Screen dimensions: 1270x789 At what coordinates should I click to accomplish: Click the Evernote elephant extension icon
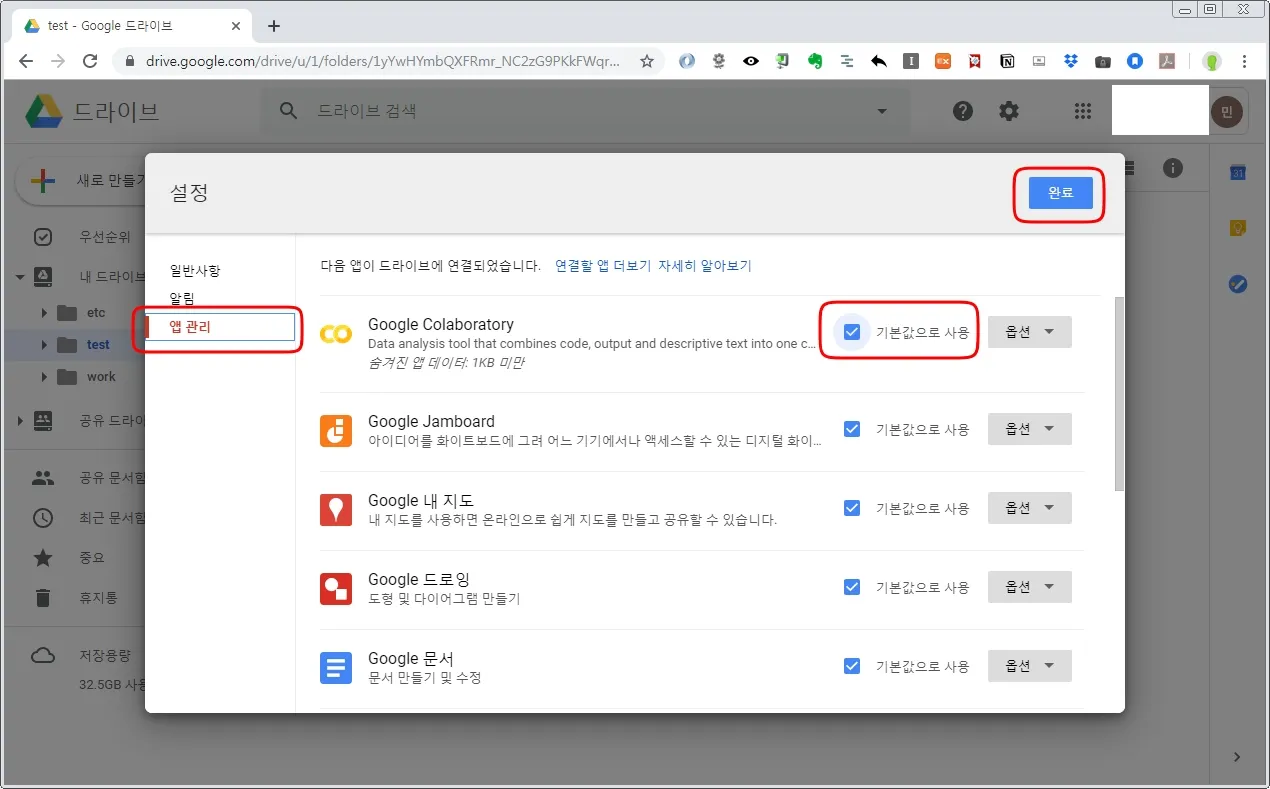click(x=815, y=61)
